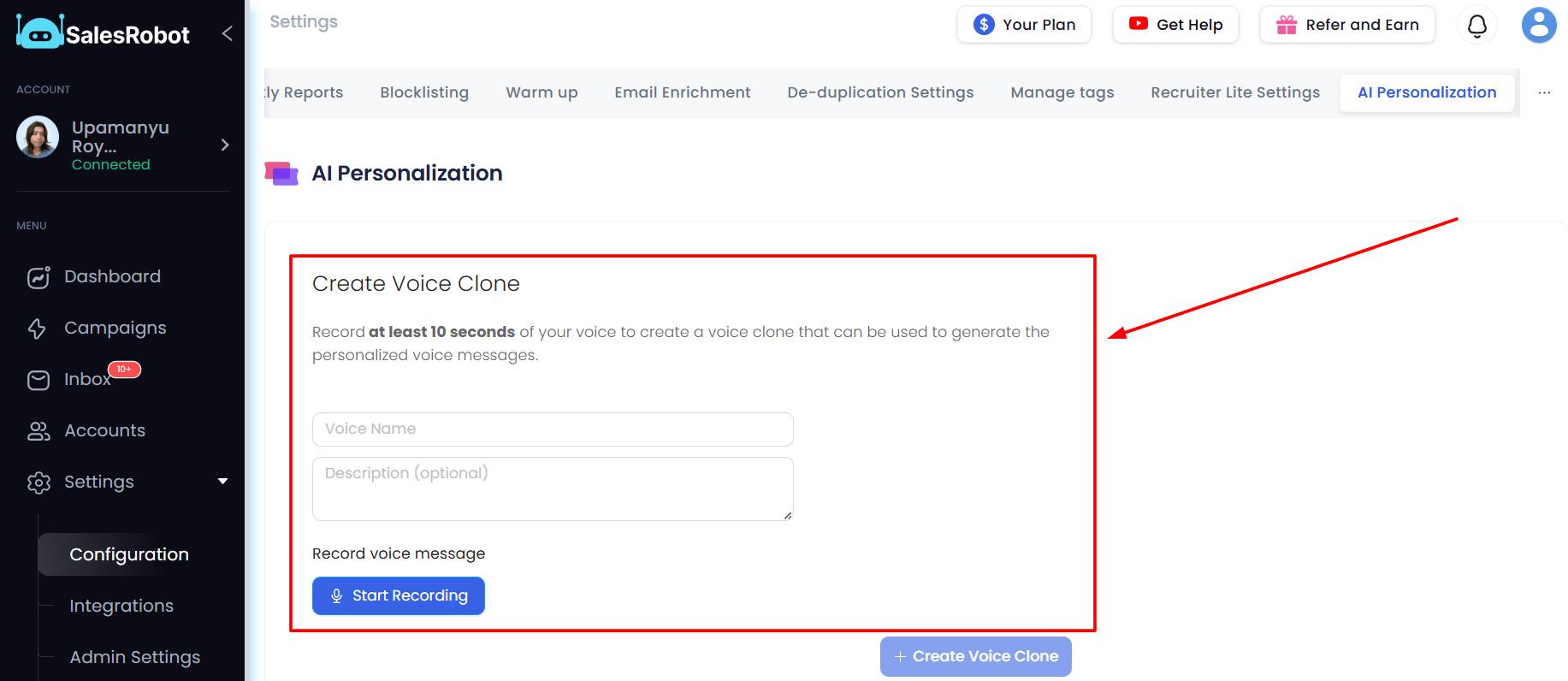The image size is (1568, 681).
Task: Switch to the AI Personalization tab
Action: (1426, 92)
